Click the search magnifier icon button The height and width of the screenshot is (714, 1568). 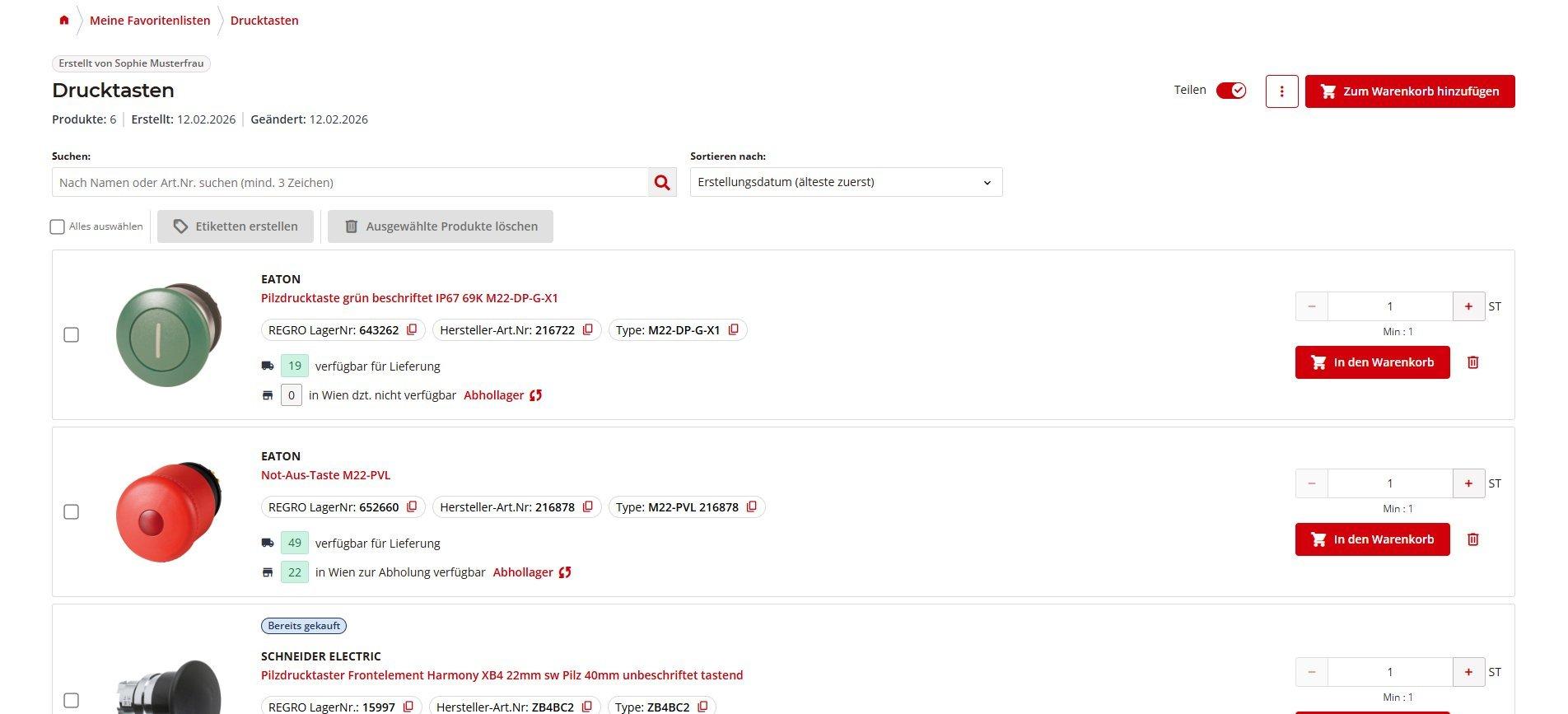point(662,183)
